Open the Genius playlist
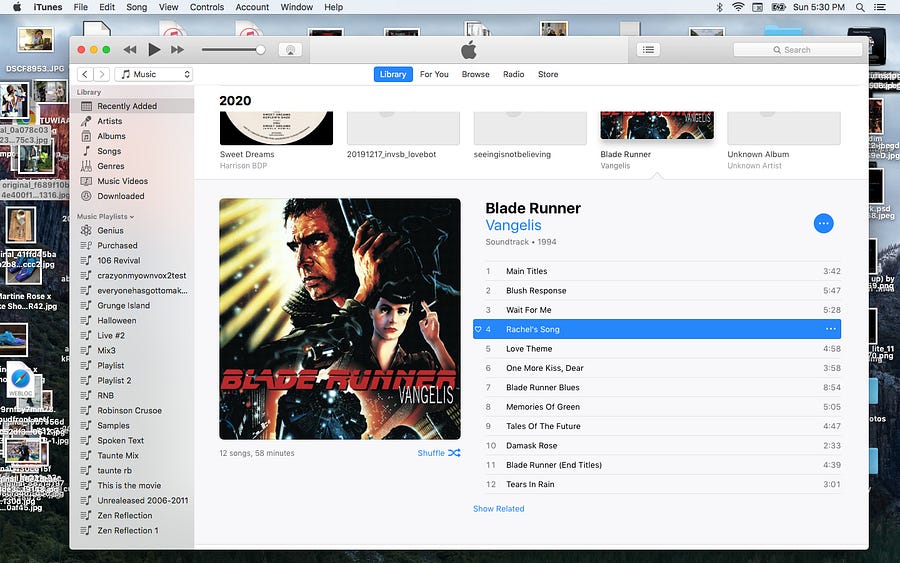The height and width of the screenshot is (563, 900). point(132,230)
